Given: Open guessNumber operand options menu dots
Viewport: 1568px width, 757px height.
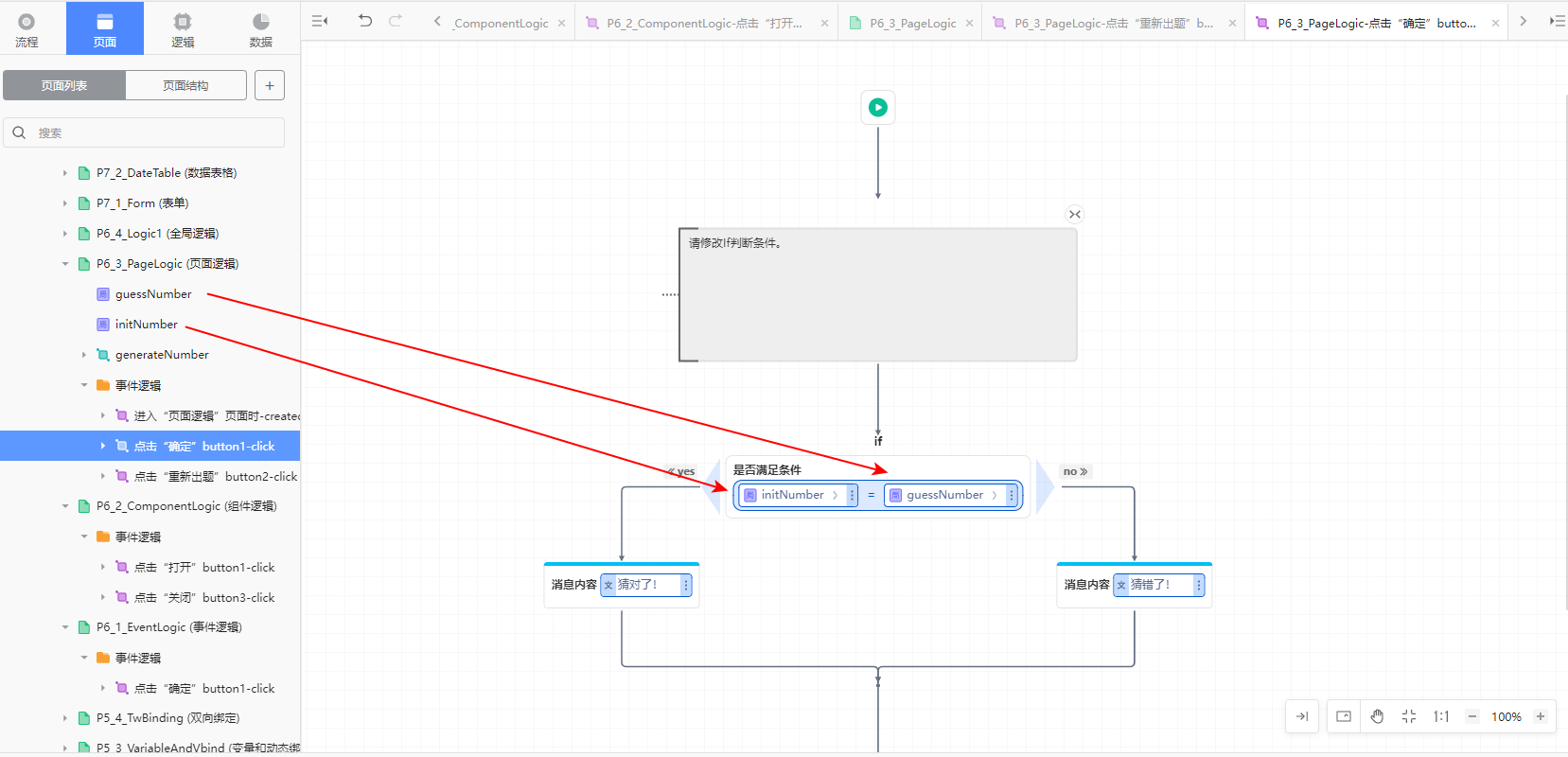Looking at the screenshot, I should [x=1012, y=495].
